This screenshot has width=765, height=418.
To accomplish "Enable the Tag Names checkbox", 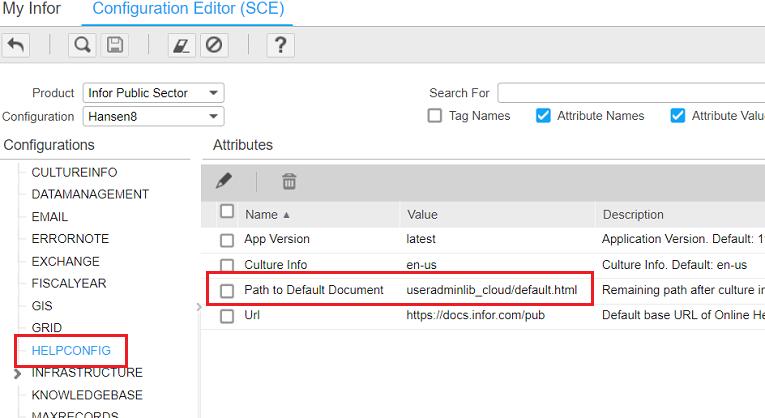I will pyautogui.click(x=435, y=116).
